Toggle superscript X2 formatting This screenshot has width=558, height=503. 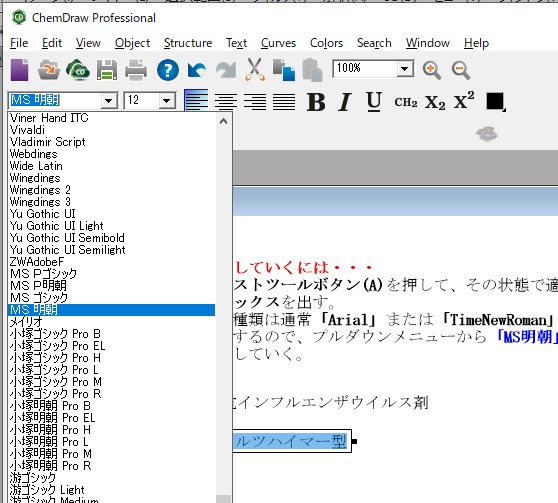[x=464, y=101]
